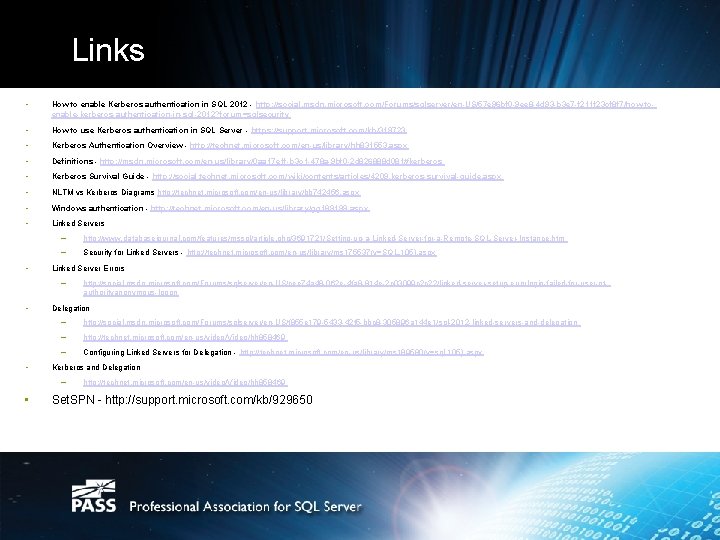Click 'Kerberos Authentication Overview' label text
Screen dimensions: 720x540
pos(118,146)
